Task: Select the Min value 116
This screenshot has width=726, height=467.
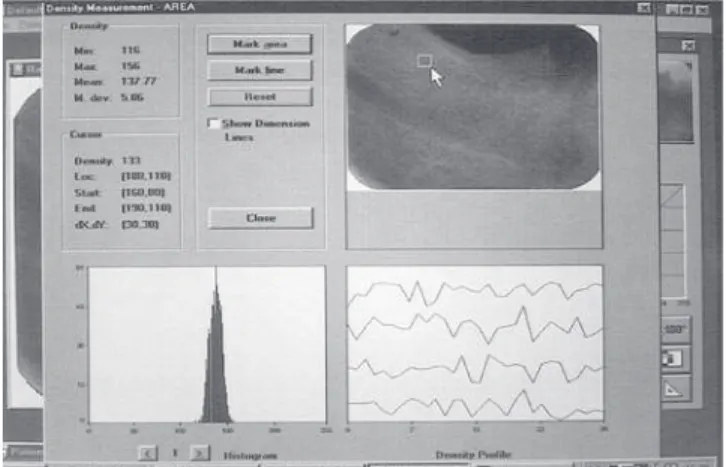Action: pos(130,50)
